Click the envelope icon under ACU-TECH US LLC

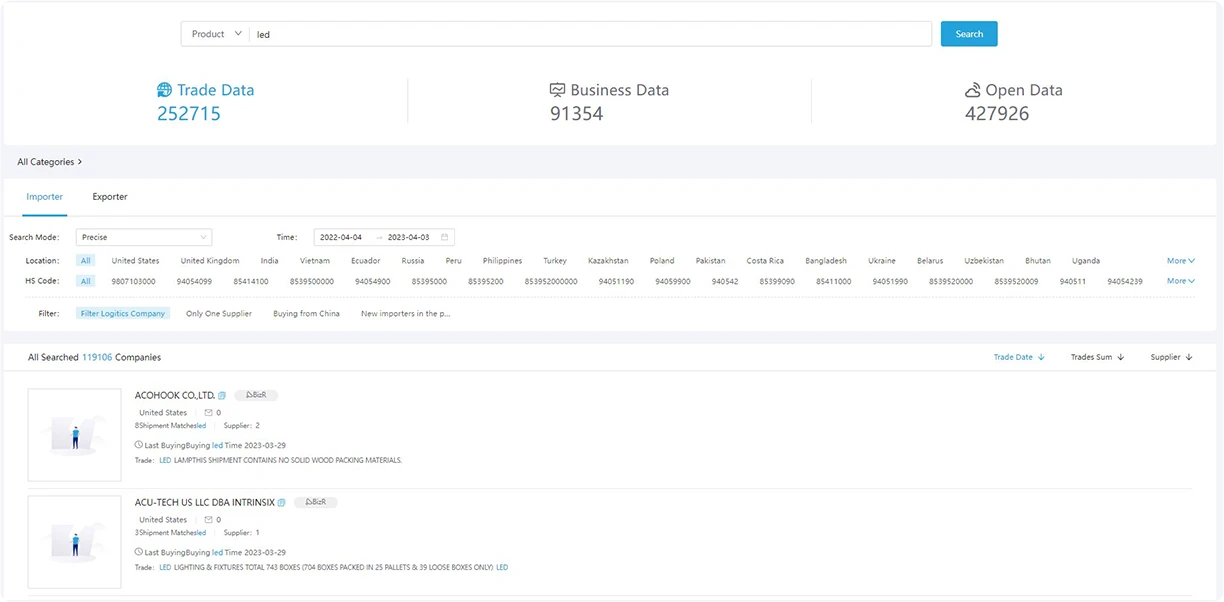click(x=208, y=519)
